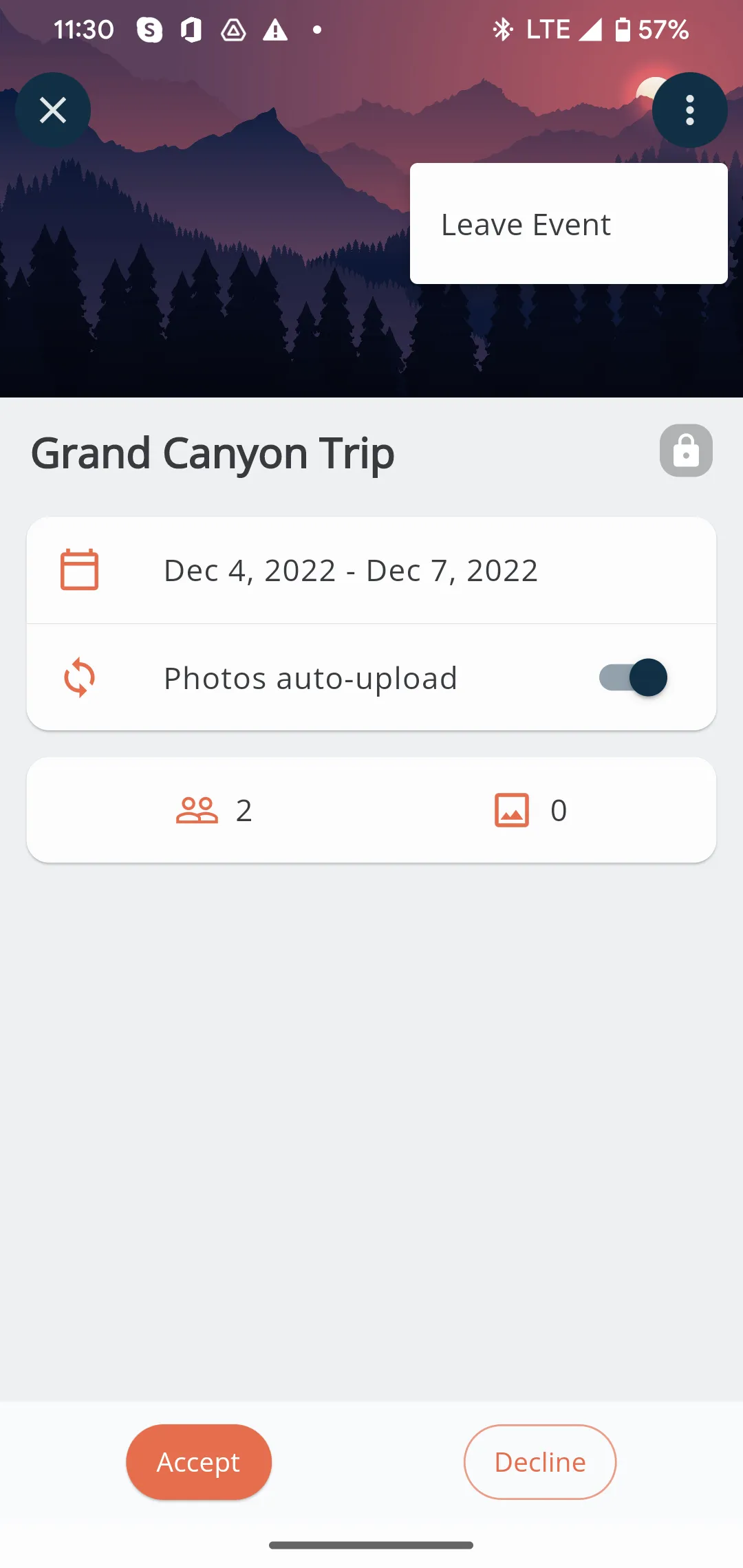The height and width of the screenshot is (1568, 743).
Task: Close the event with the X icon
Action: click(53, 110)
